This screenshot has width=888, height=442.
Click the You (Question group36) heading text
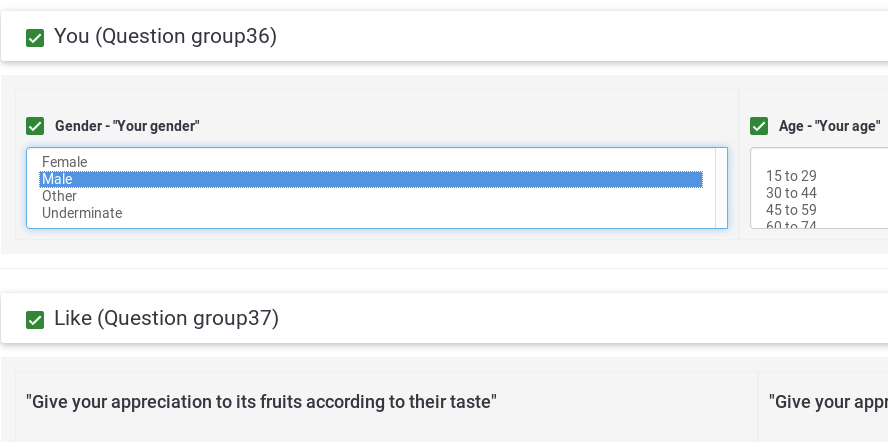(165, 37)
